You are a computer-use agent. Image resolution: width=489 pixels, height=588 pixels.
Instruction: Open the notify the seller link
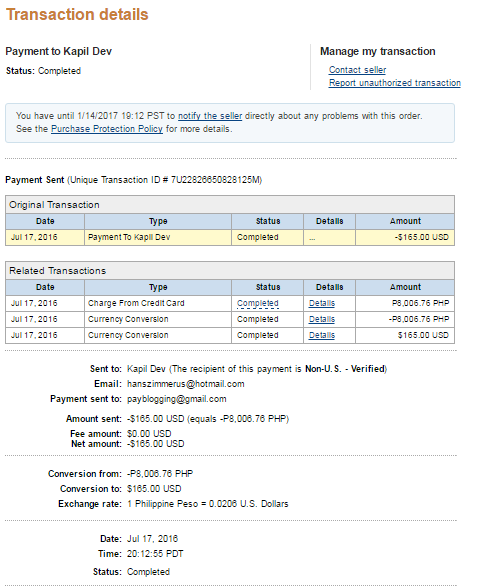pyautogui.click(x=210, y=116)
